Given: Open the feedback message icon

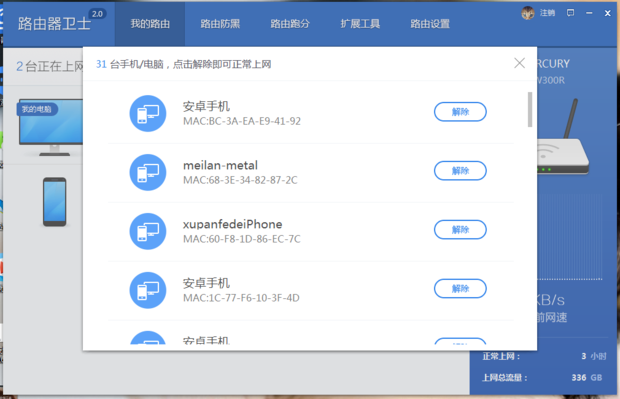Looking at the screenshot, I should [570, 13].
